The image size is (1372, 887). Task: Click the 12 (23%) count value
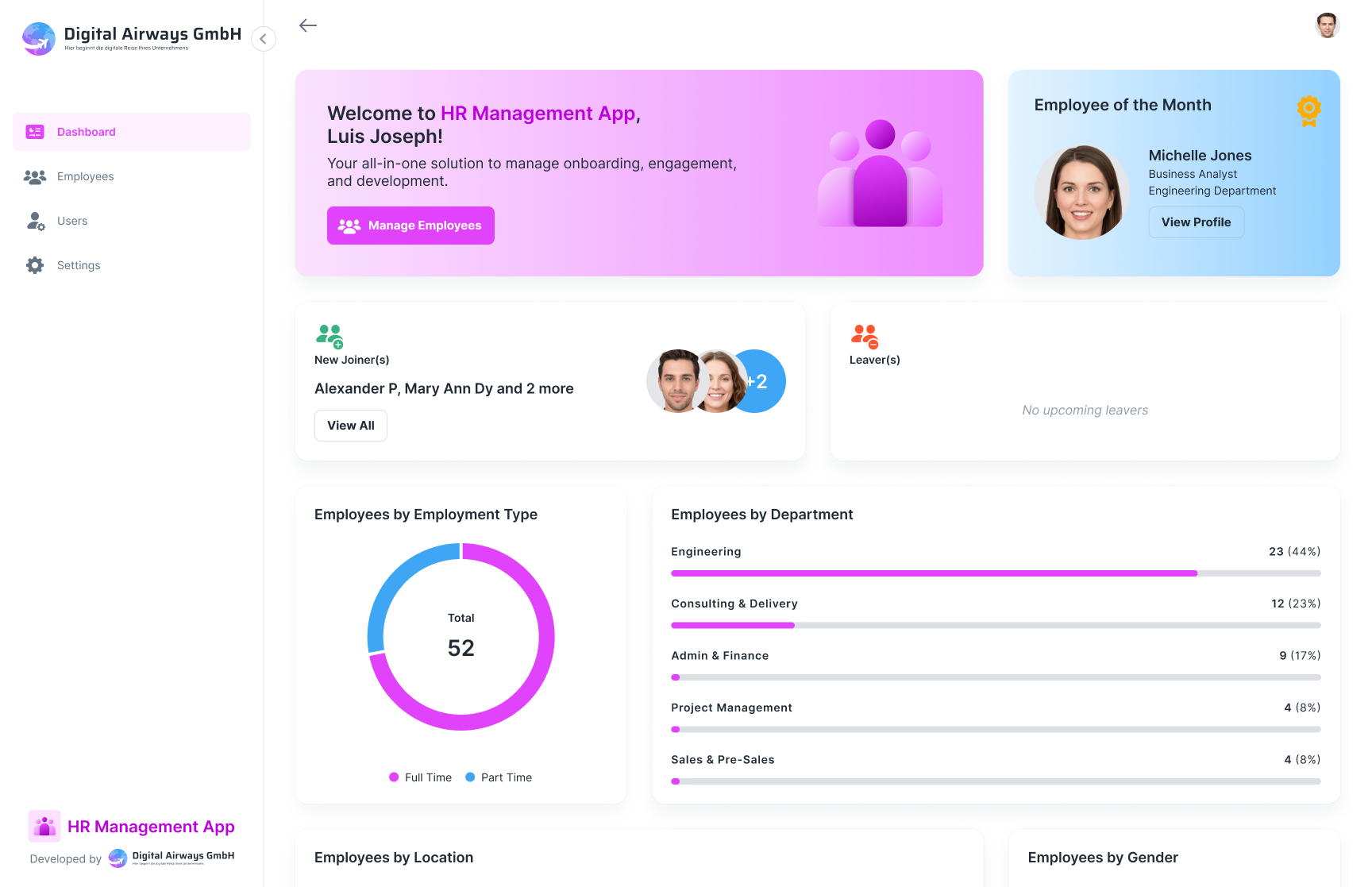point(1296,604)
